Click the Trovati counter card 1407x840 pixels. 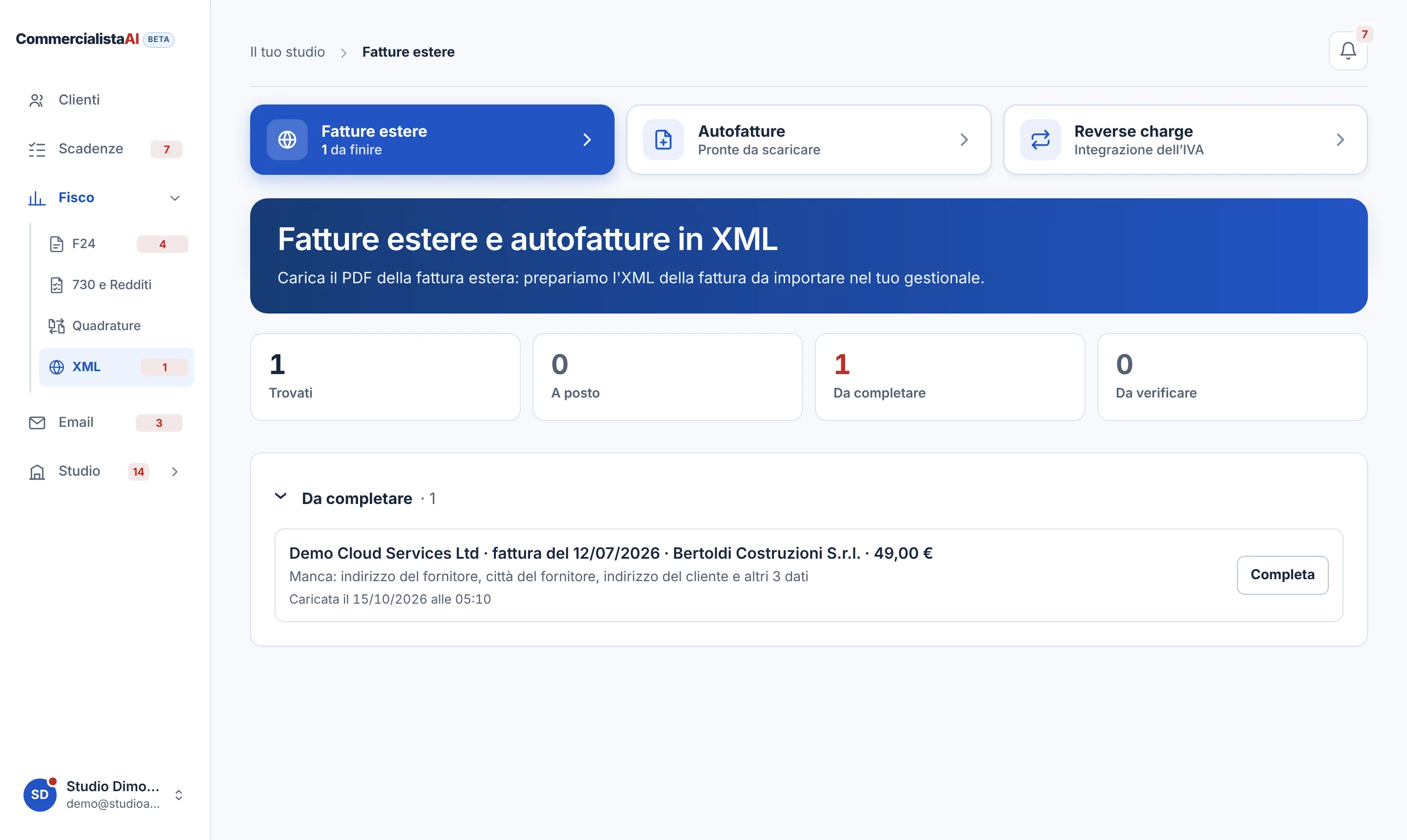(385, 377)
